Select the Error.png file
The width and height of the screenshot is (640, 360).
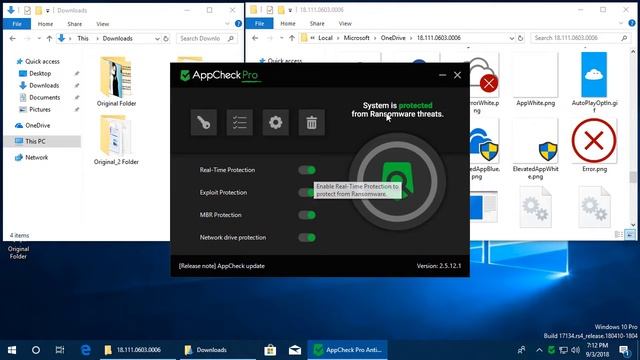[594, 146]
